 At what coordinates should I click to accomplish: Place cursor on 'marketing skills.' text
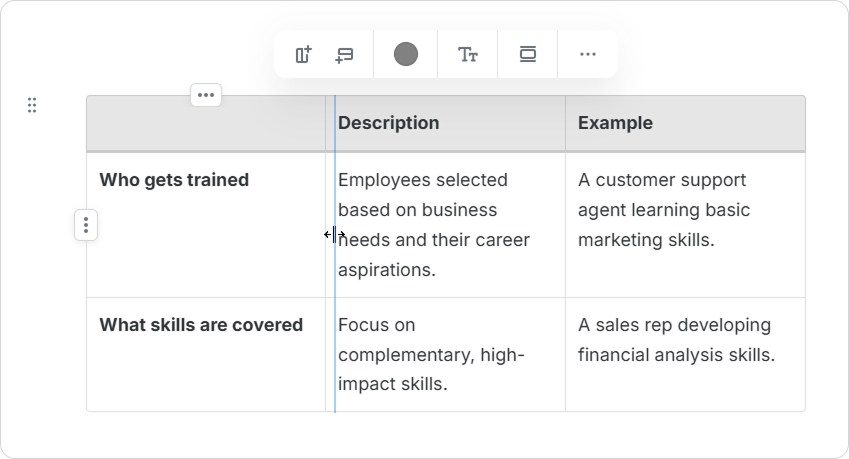[646, 240]
